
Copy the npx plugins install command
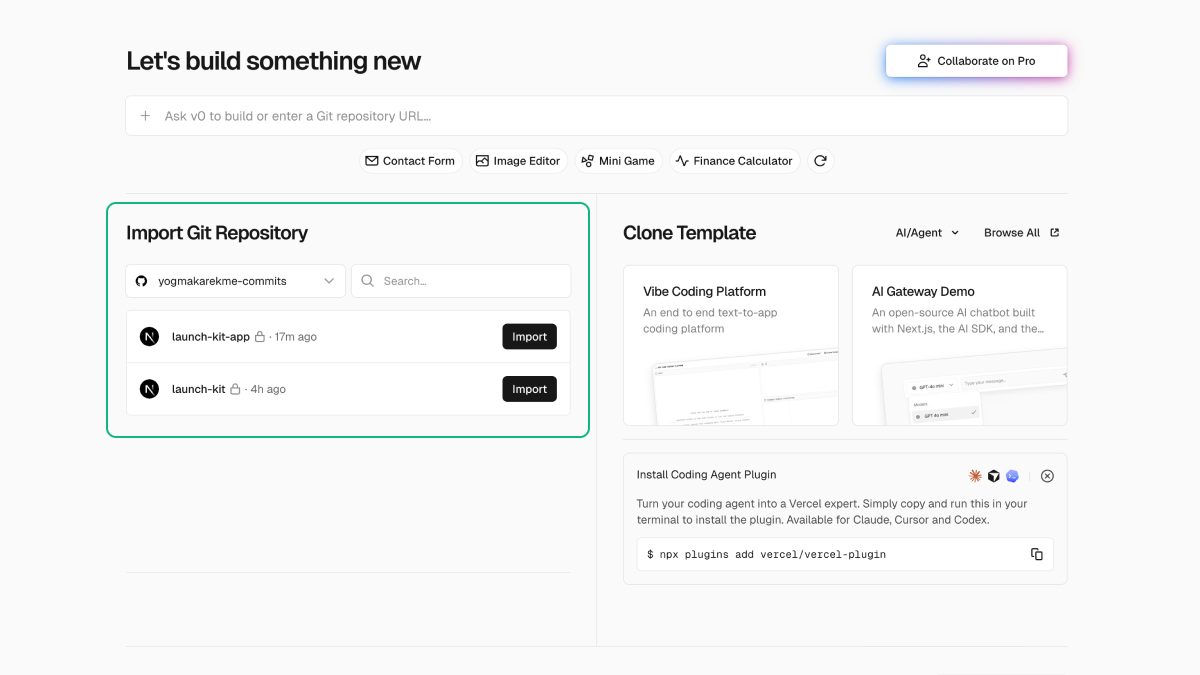1037,554
